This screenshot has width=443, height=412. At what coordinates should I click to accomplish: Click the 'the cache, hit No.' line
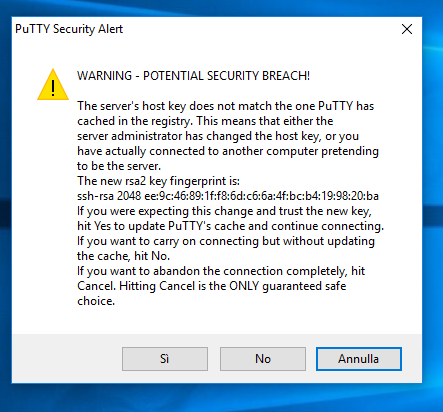(123, 256)
